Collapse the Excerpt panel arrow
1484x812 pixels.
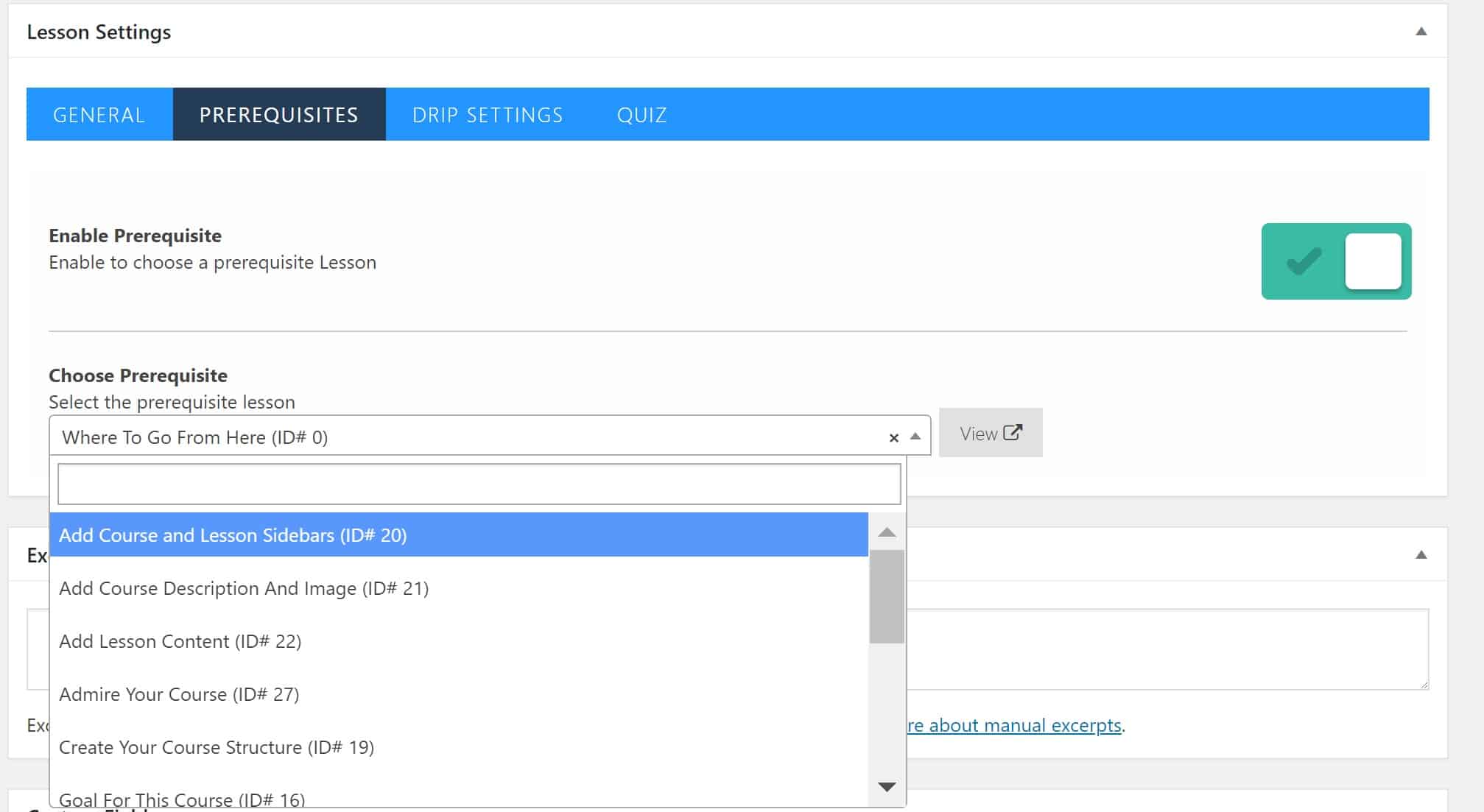coord(1421,555)
